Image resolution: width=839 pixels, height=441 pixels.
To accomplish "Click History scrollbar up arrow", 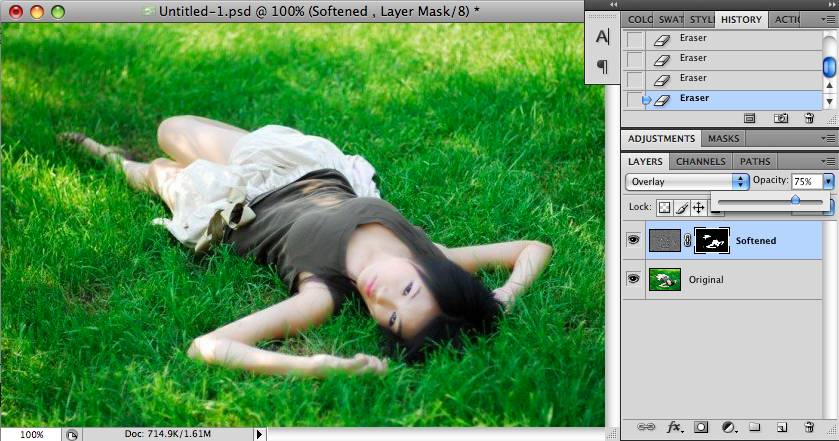I will 829,85.
